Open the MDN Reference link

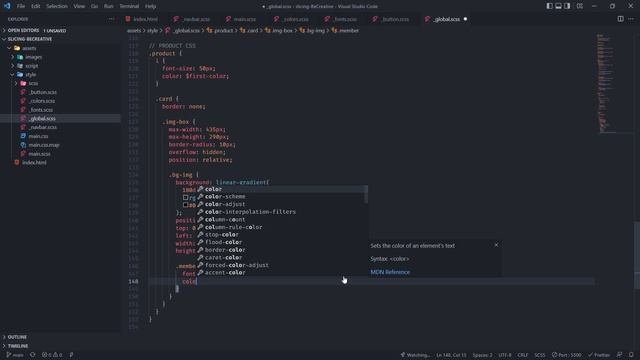pos(390,272)
